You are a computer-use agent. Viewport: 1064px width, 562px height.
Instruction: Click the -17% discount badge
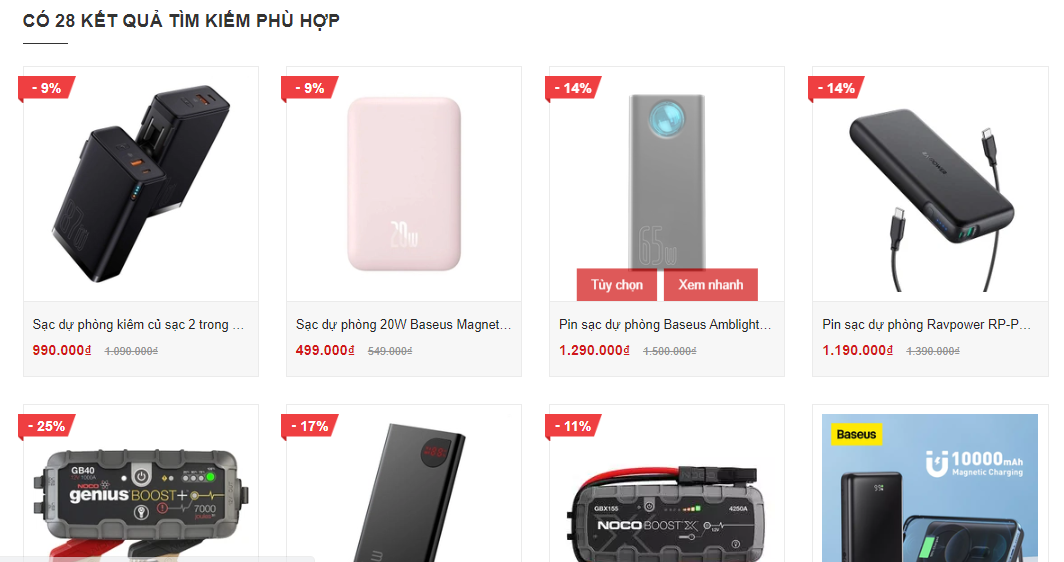click(309, 426)
